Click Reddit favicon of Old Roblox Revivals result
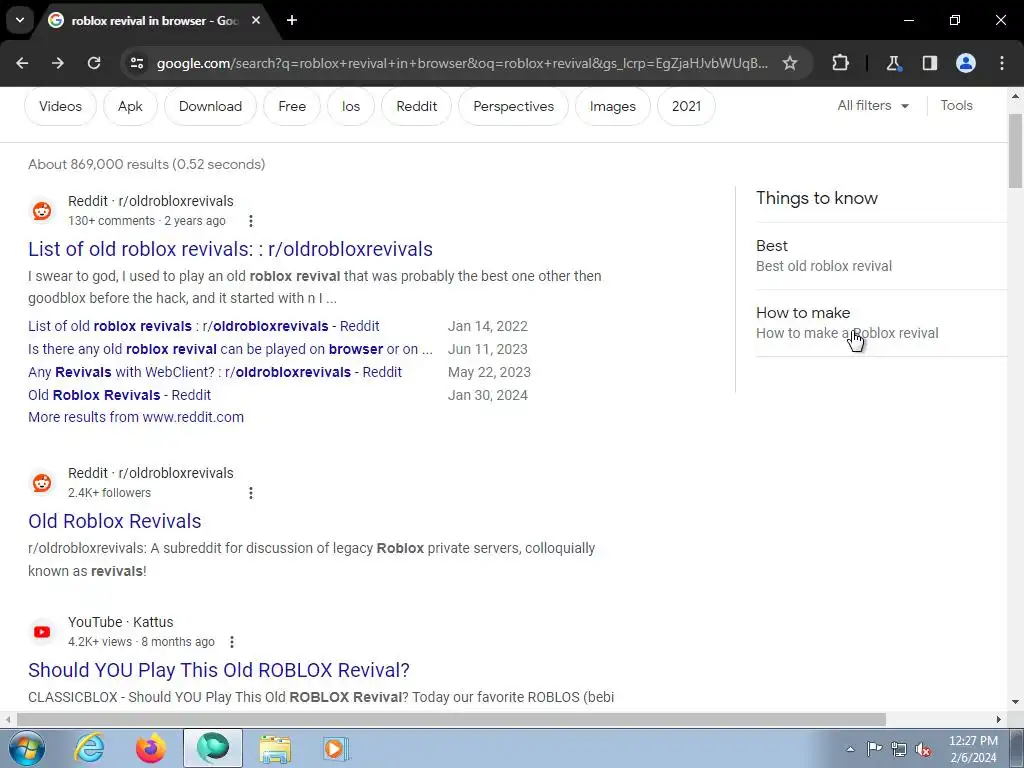1024x768 pixels. click(x=42, y=483)
